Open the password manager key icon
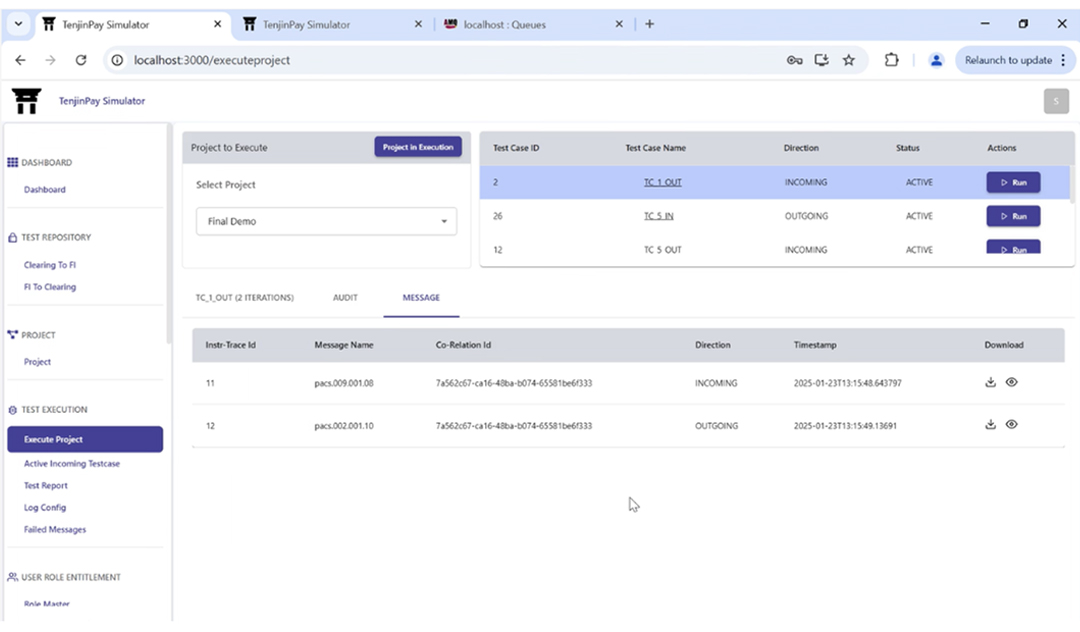 click(x=794, y=60)
